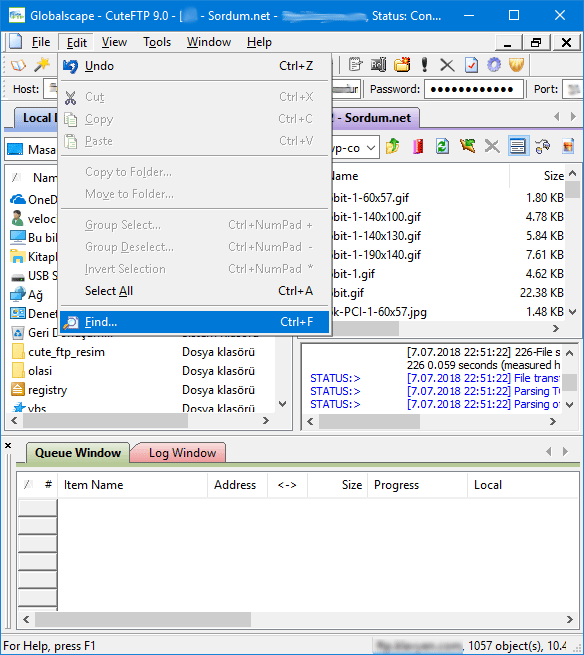
Task: Click the Address column header in queue
Action: pos(237,485)
